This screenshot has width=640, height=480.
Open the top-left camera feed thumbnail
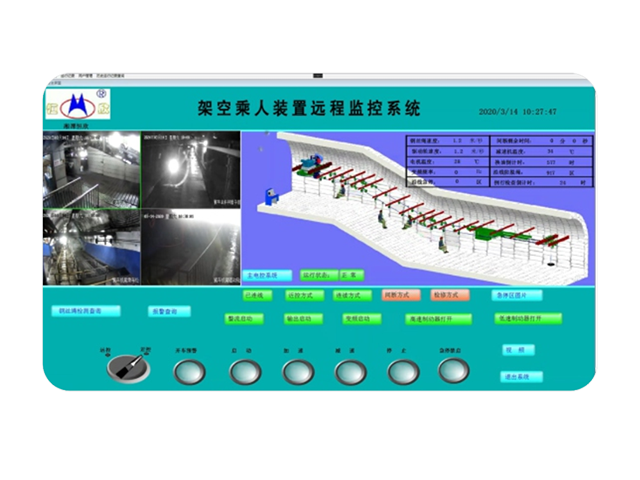click(91, 170)
